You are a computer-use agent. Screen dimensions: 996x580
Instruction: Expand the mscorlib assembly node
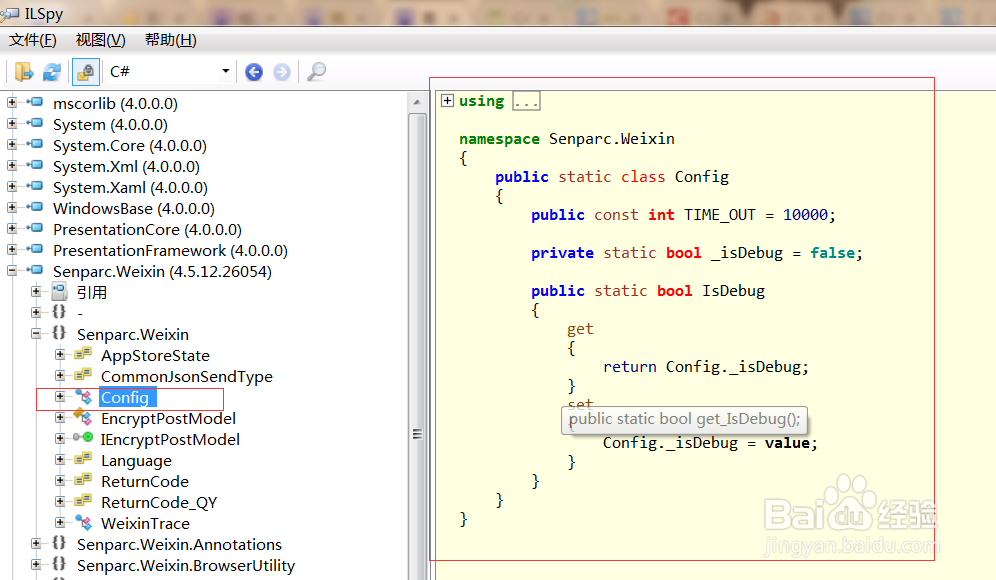12,102
